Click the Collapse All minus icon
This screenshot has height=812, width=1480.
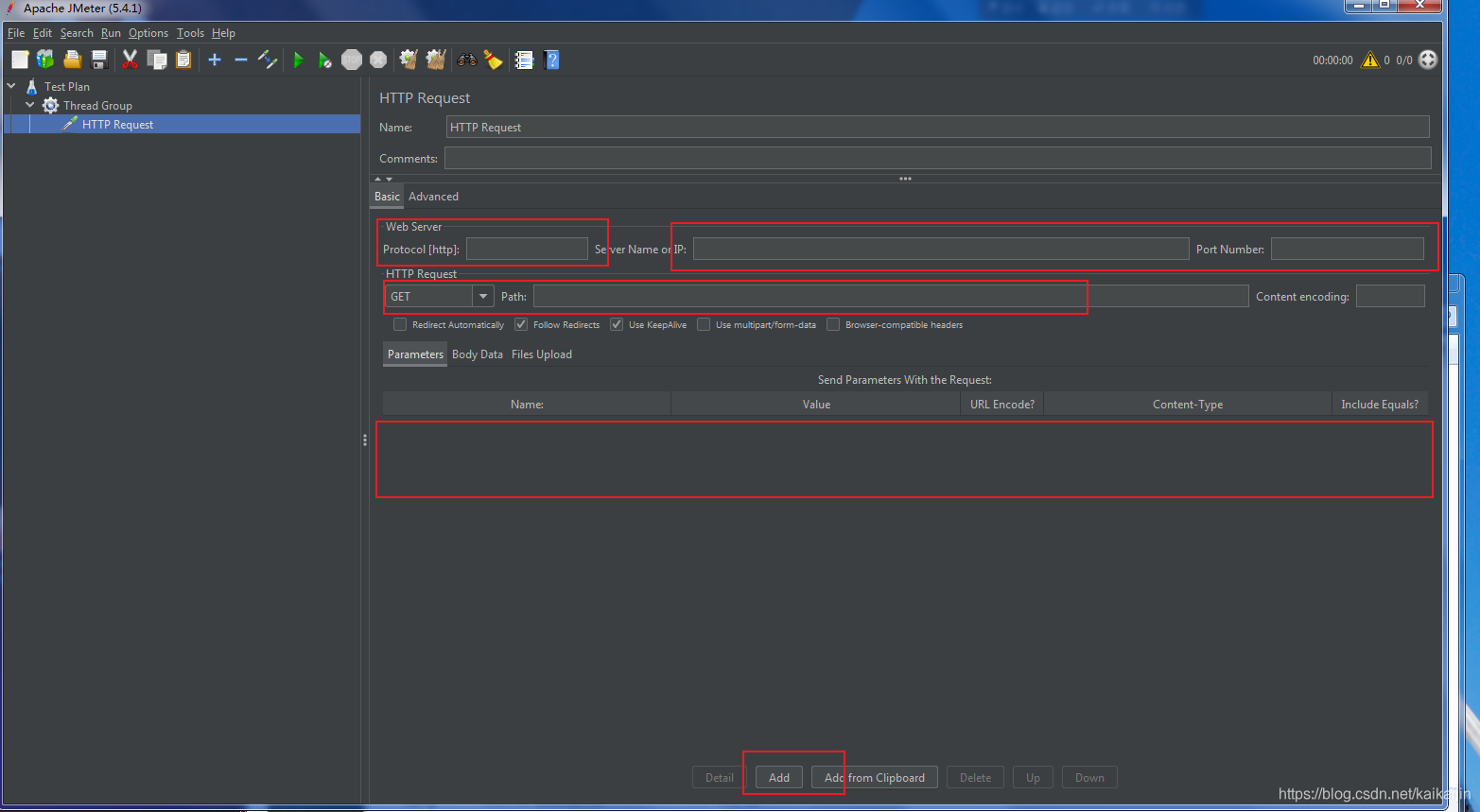[241, 60]
